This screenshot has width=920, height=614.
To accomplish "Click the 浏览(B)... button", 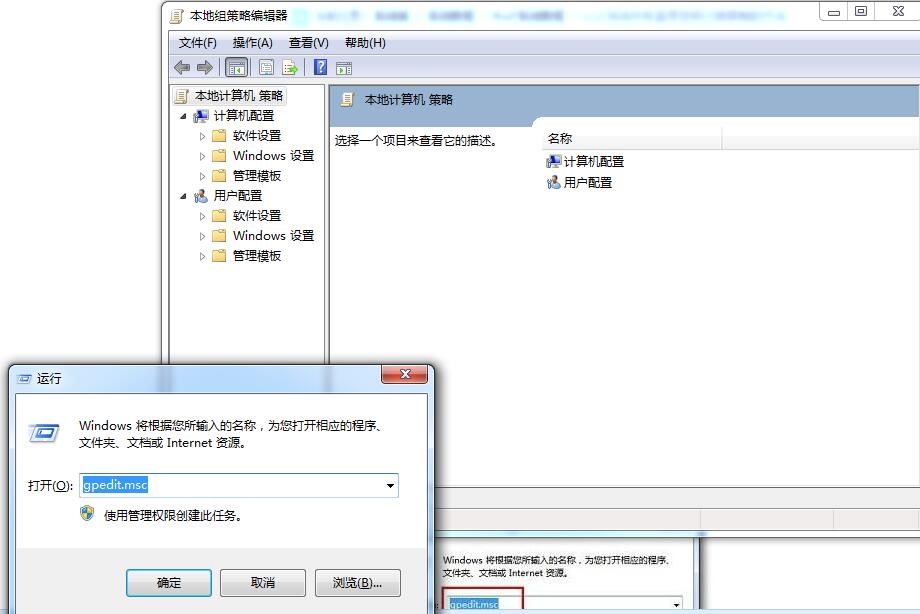I will point(358,583).
